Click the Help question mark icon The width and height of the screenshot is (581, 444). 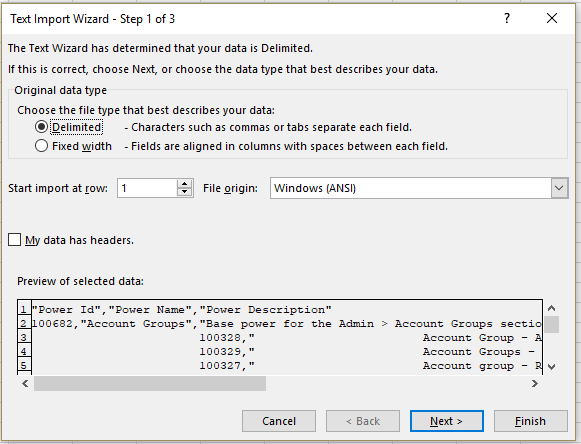point(507,18)
